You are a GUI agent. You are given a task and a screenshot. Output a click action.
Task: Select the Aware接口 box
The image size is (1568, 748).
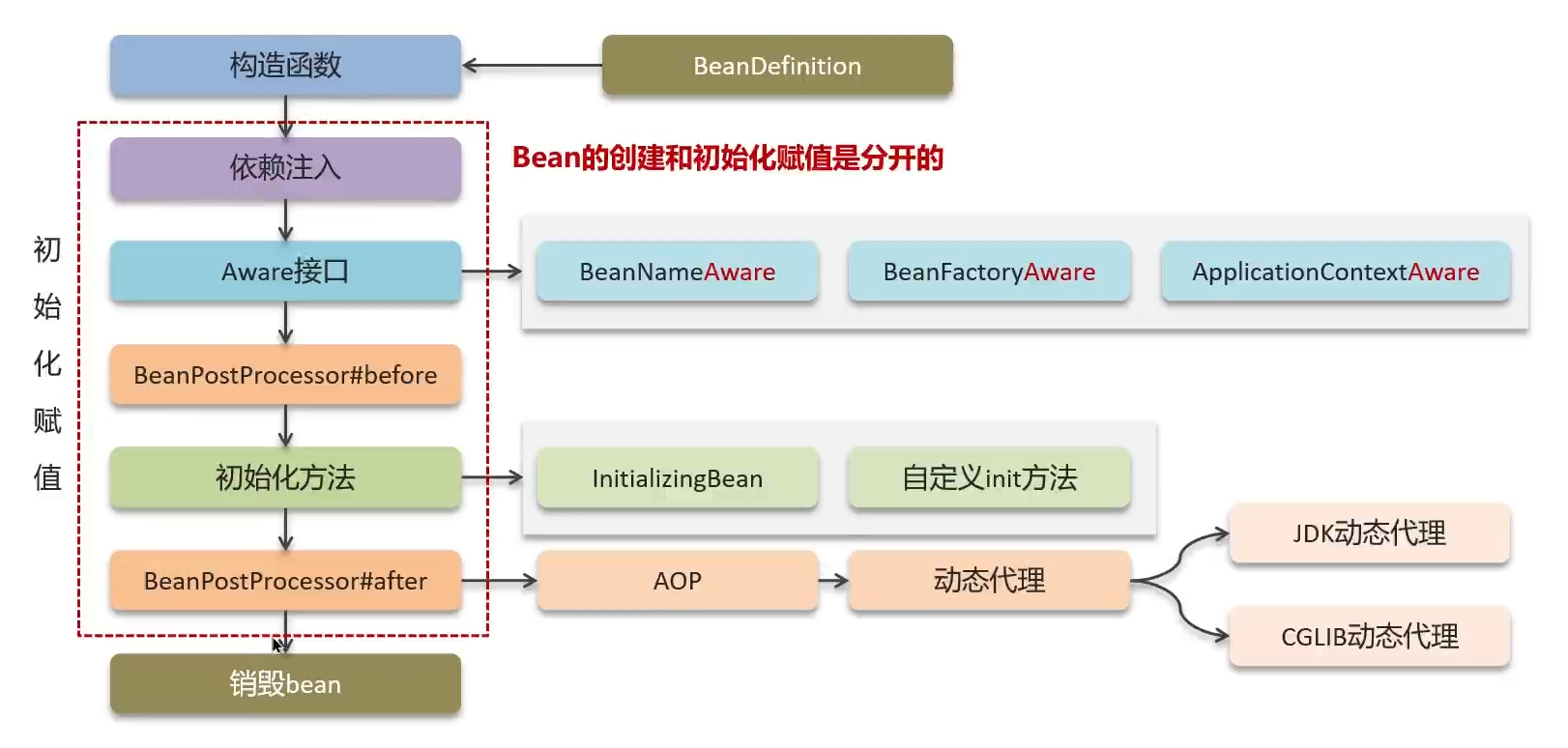pyautogui.click(x=285, y=272)
